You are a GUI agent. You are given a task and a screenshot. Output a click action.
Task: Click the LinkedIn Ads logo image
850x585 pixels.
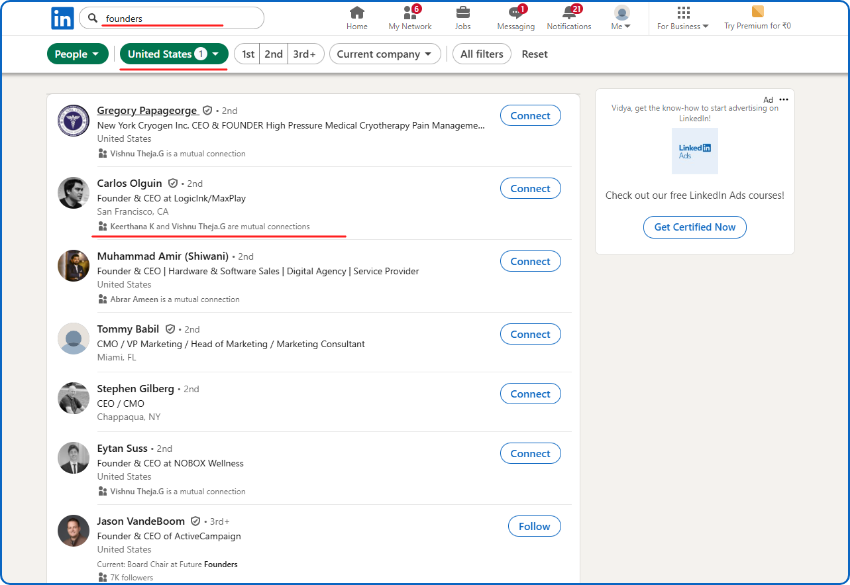pyautogui.click(x=694, y=151)
